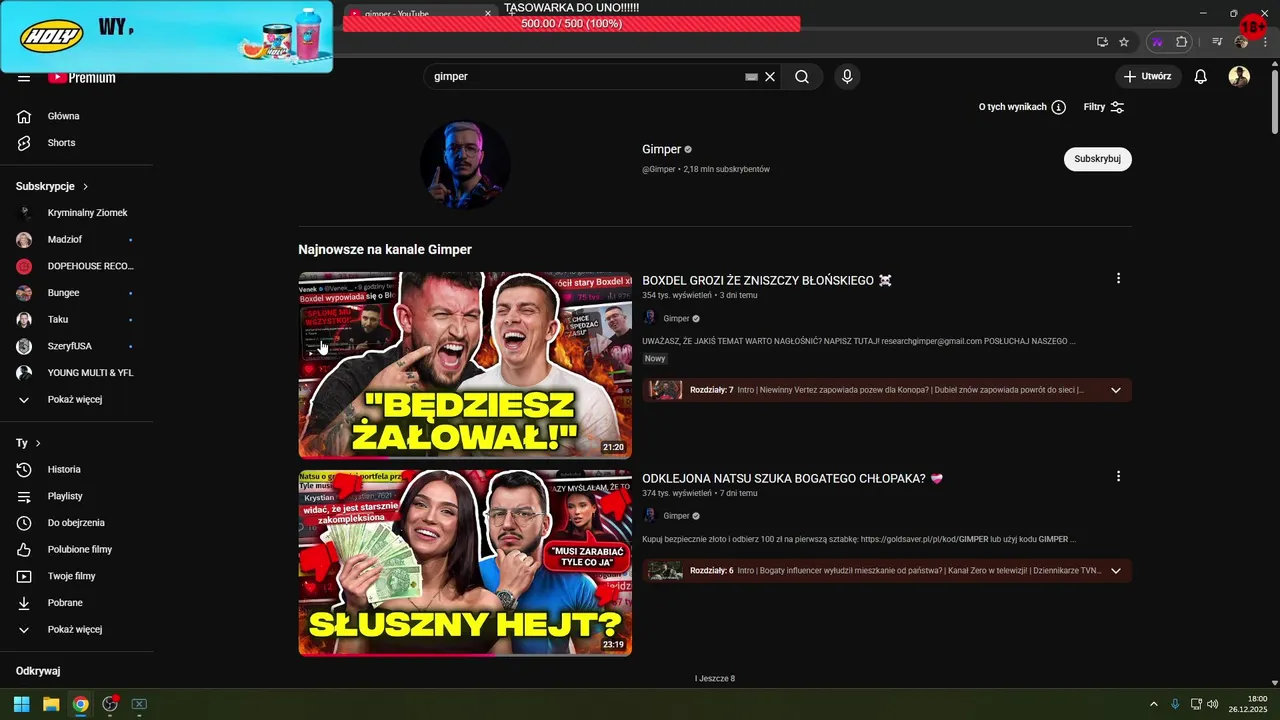
Task: Open YOUNG MULTI & YFL subscription
Action: (76, 373)
